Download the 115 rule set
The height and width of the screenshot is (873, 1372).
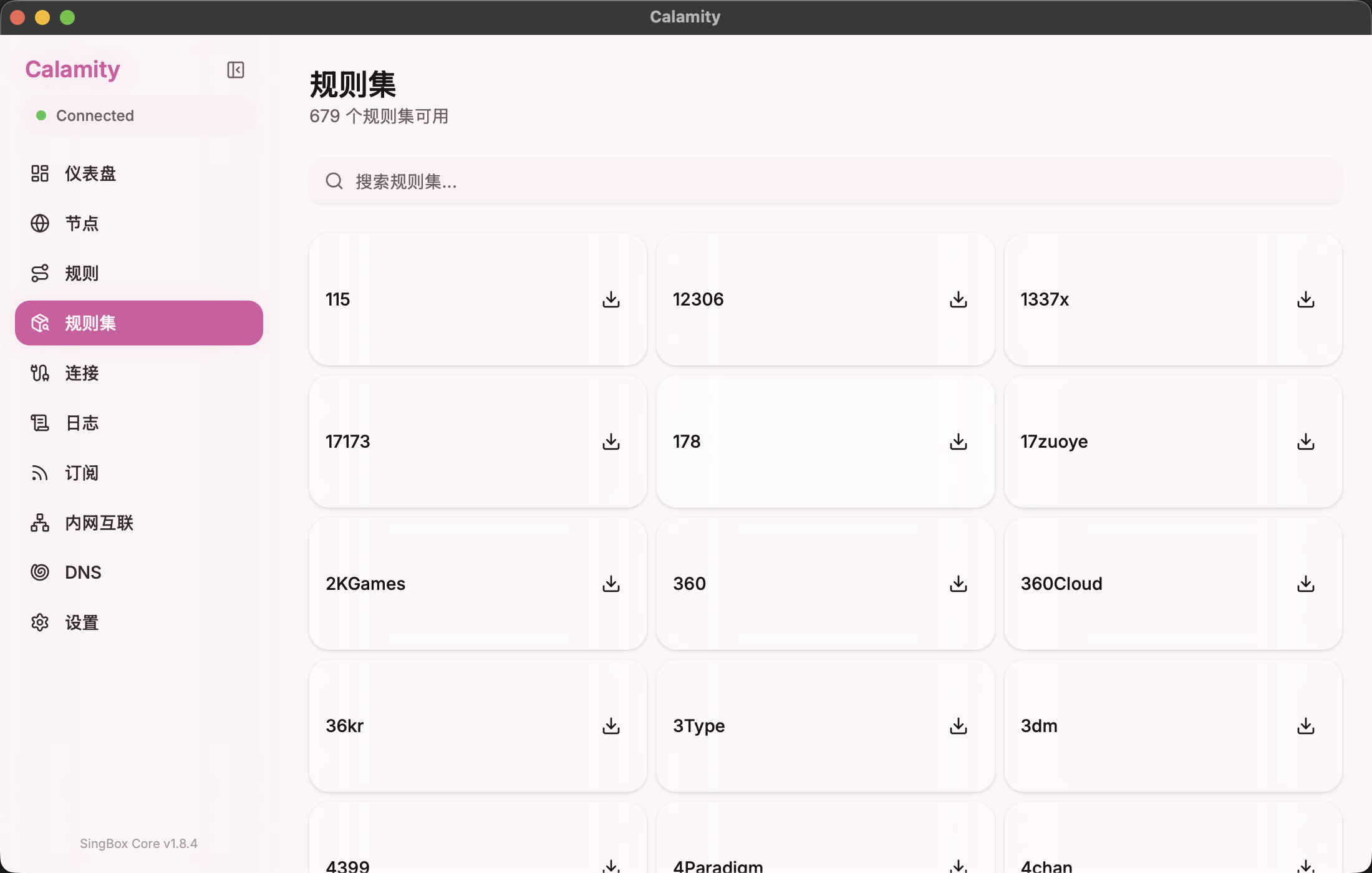tap(611, 299)
